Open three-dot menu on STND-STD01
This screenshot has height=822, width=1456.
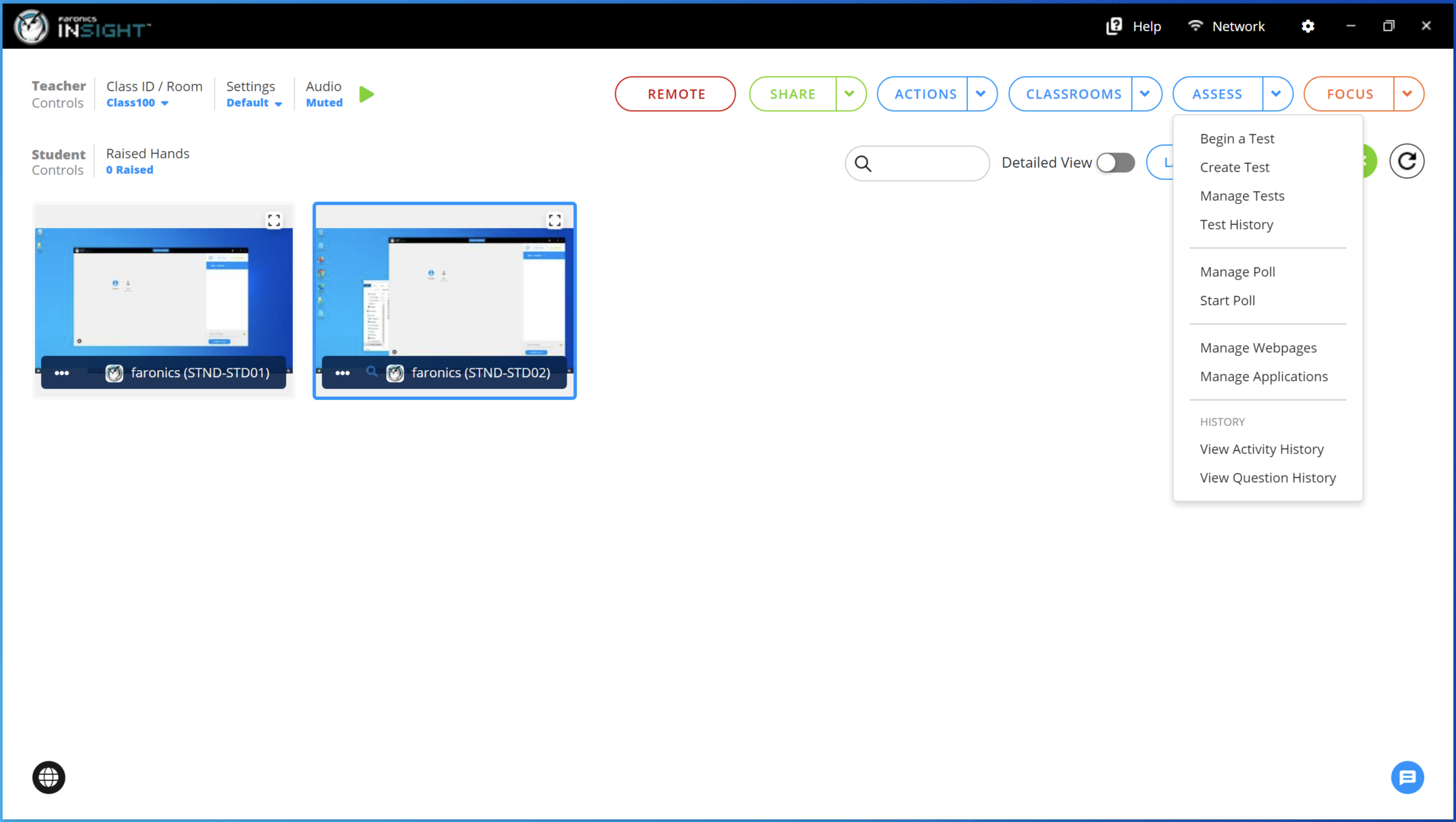click(62, 373)
